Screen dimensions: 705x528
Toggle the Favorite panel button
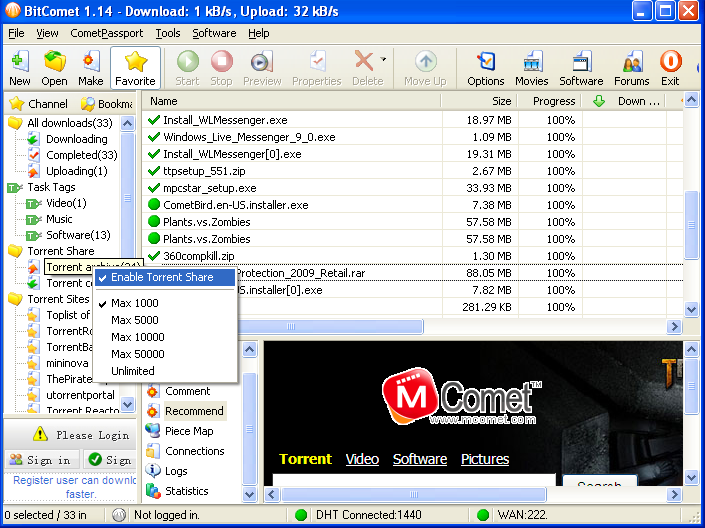point(135,68)
